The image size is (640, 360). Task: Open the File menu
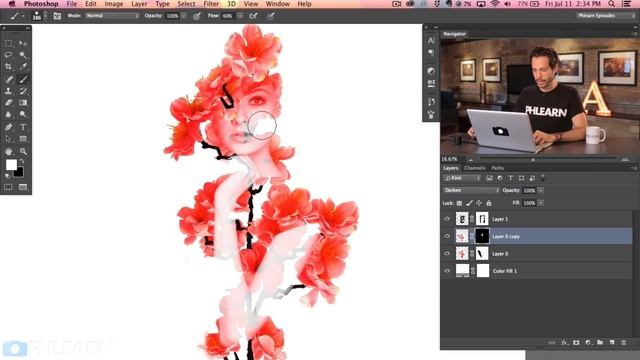(x=71, y=4)
